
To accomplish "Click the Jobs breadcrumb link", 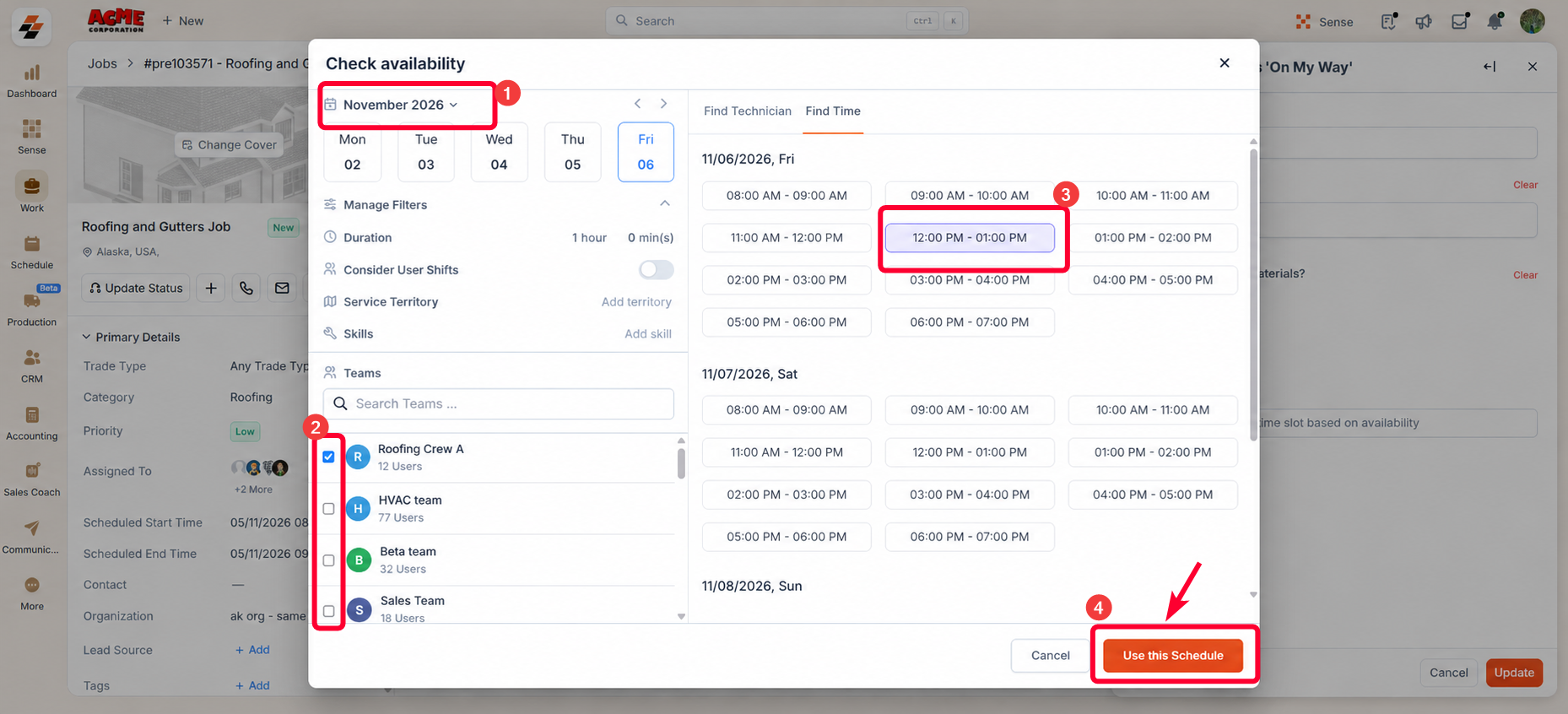I will [x=102, y=63].
